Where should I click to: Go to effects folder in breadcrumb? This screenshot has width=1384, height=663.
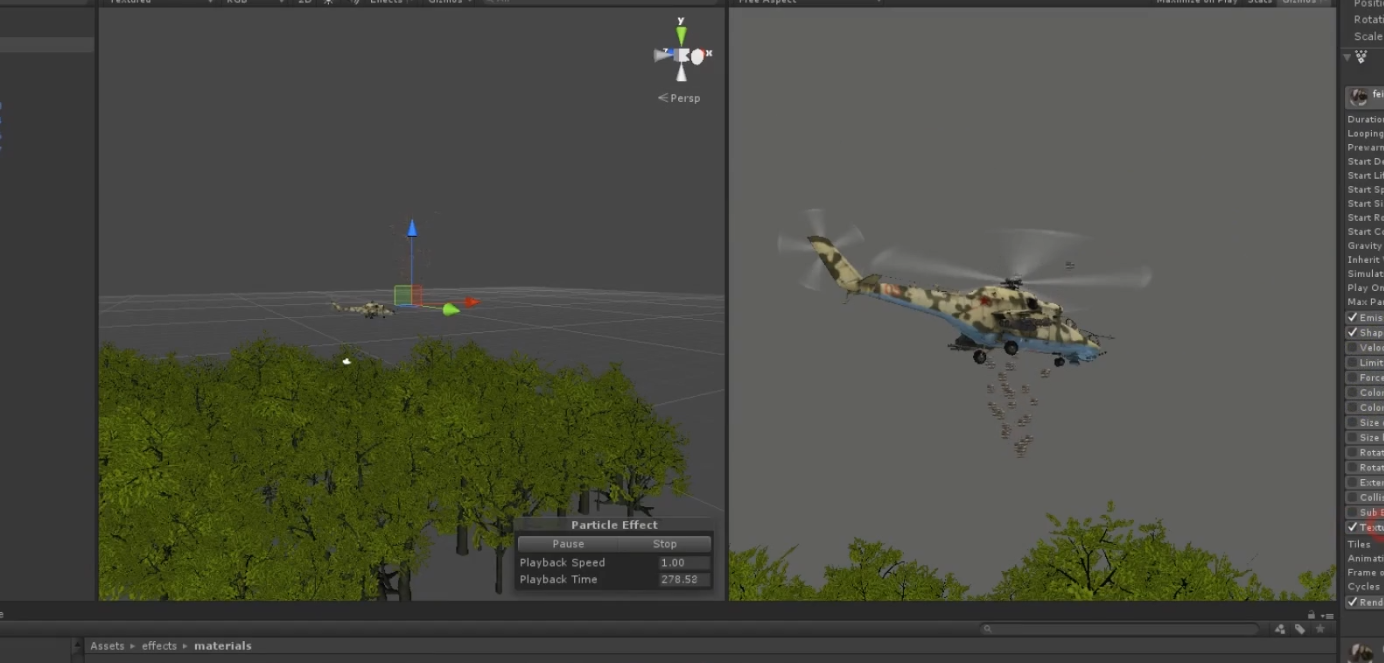click(x=159, y=646)
